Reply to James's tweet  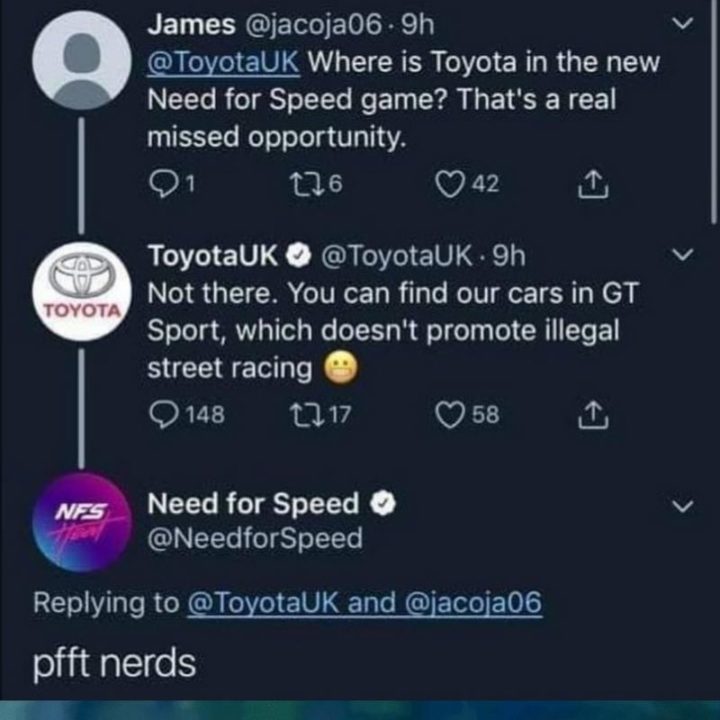(x=161, y=183)
